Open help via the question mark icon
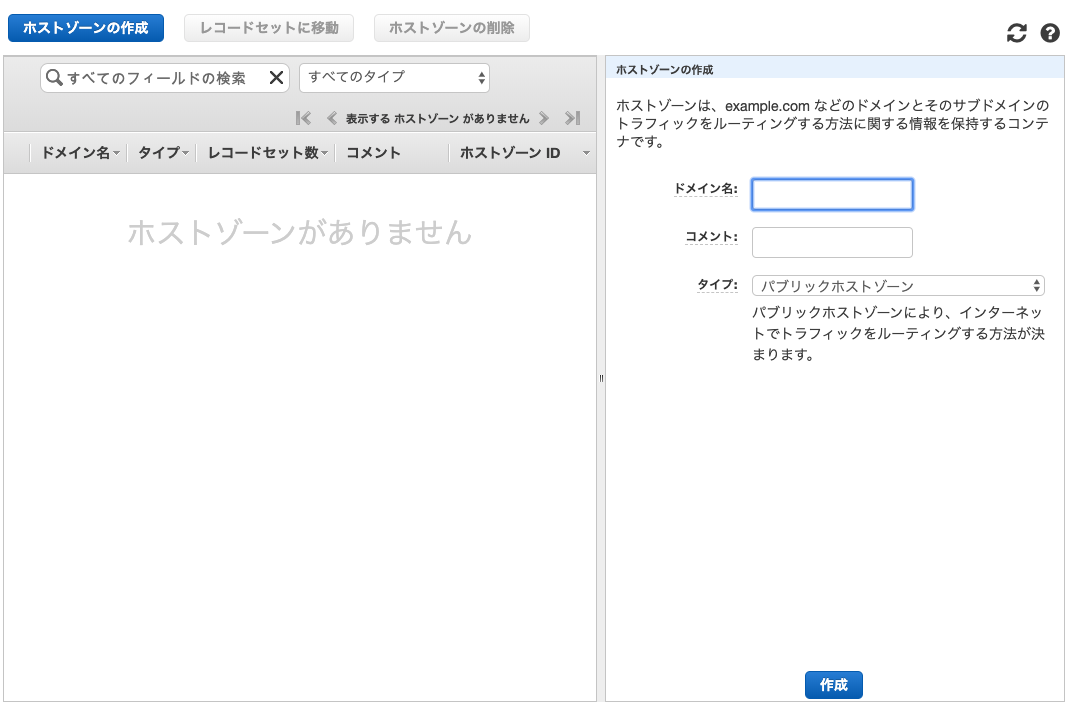 click(1050, 33)
